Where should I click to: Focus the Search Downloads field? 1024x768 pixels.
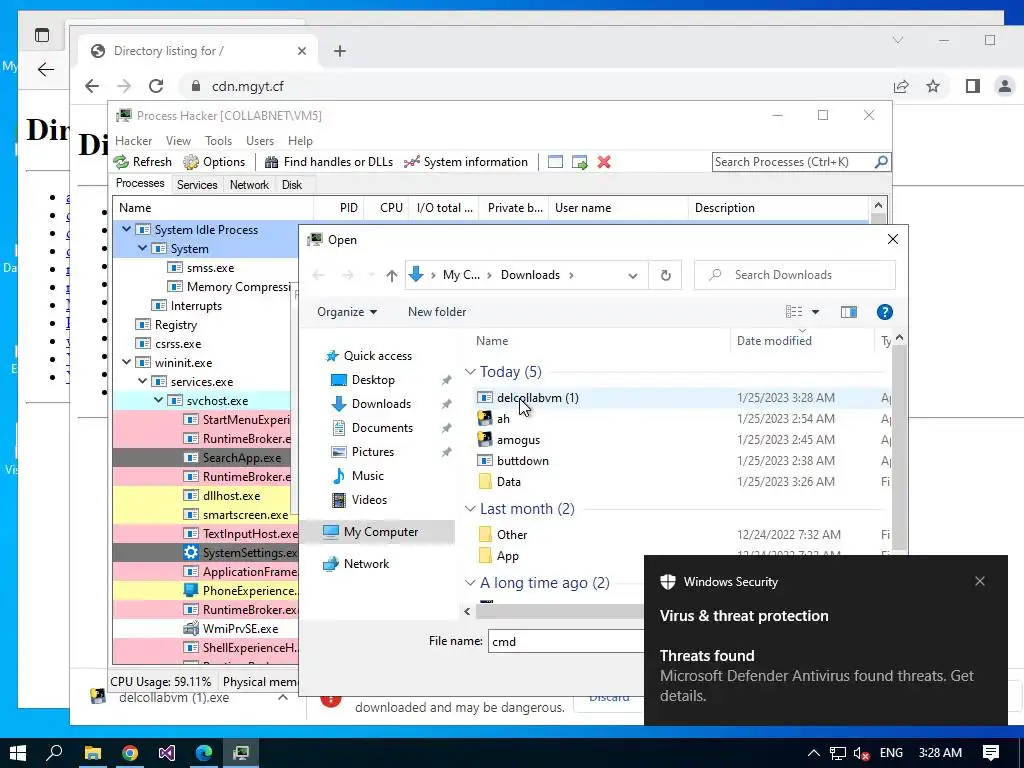(795, 275)
